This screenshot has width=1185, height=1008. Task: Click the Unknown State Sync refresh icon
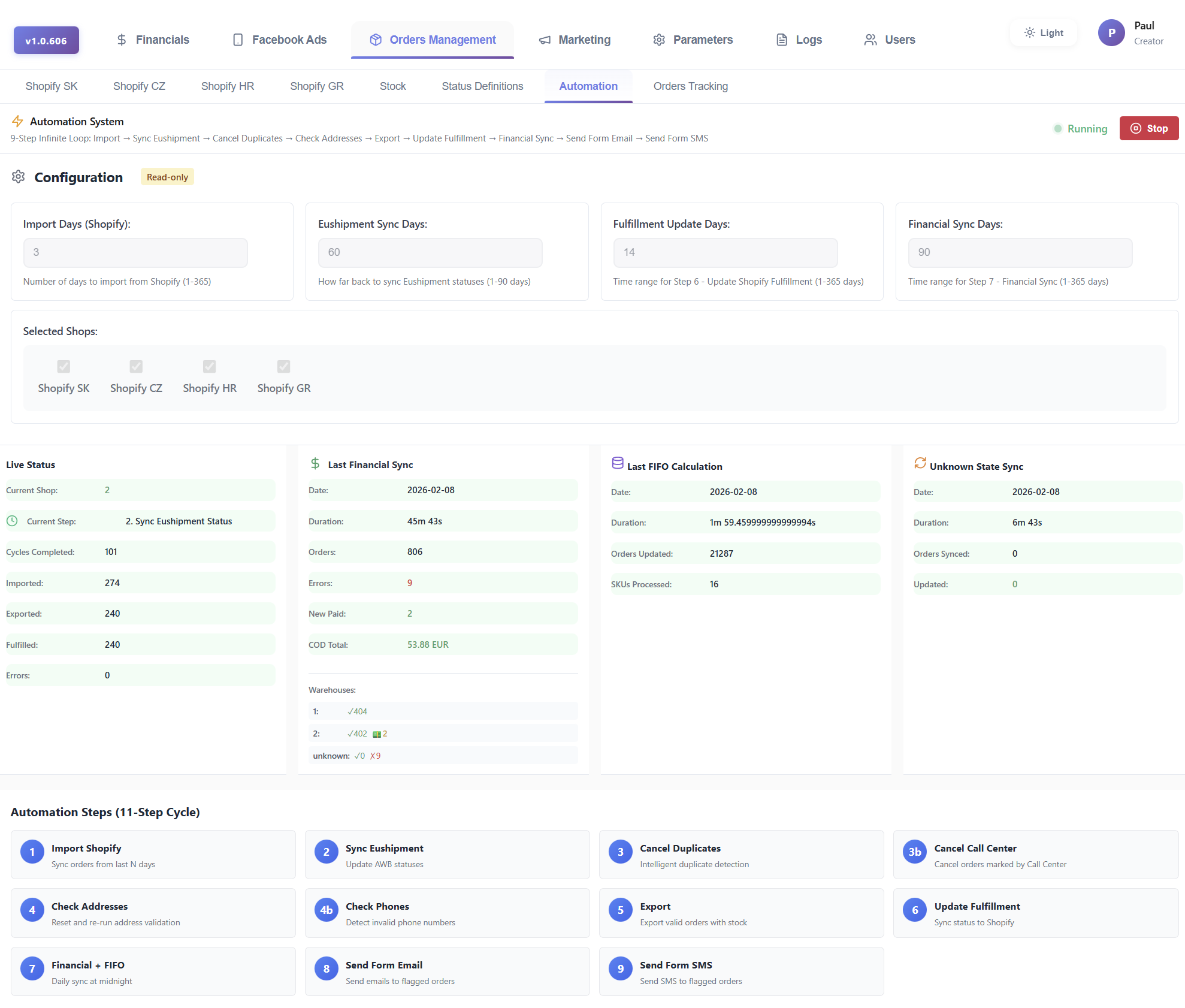pyautogui.click(x=920, y=463)
